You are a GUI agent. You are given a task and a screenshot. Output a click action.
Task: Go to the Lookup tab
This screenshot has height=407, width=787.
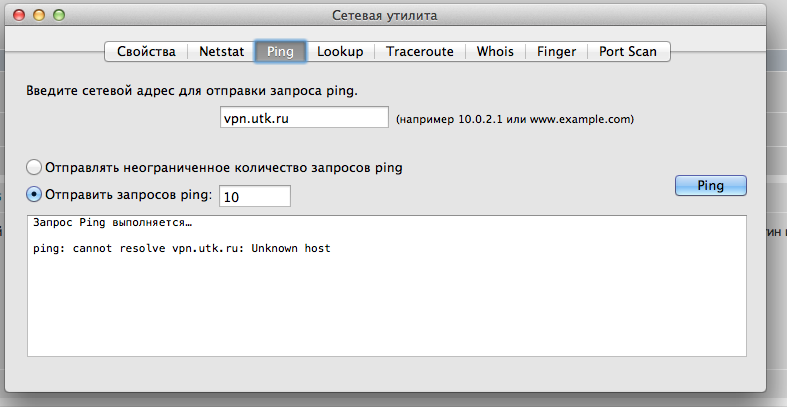coord(340,51)
